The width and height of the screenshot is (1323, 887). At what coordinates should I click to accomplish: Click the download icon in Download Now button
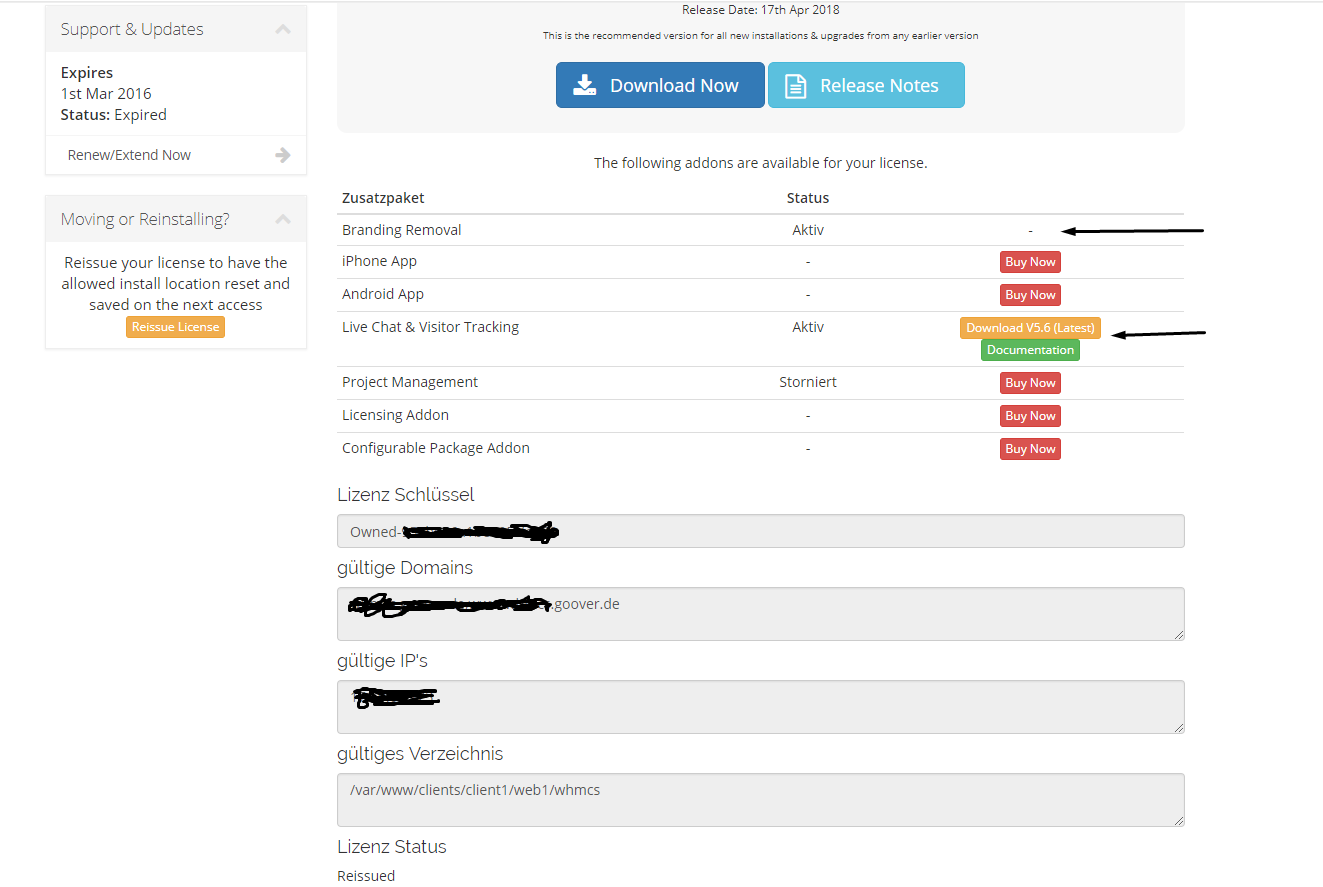point(584,86)
